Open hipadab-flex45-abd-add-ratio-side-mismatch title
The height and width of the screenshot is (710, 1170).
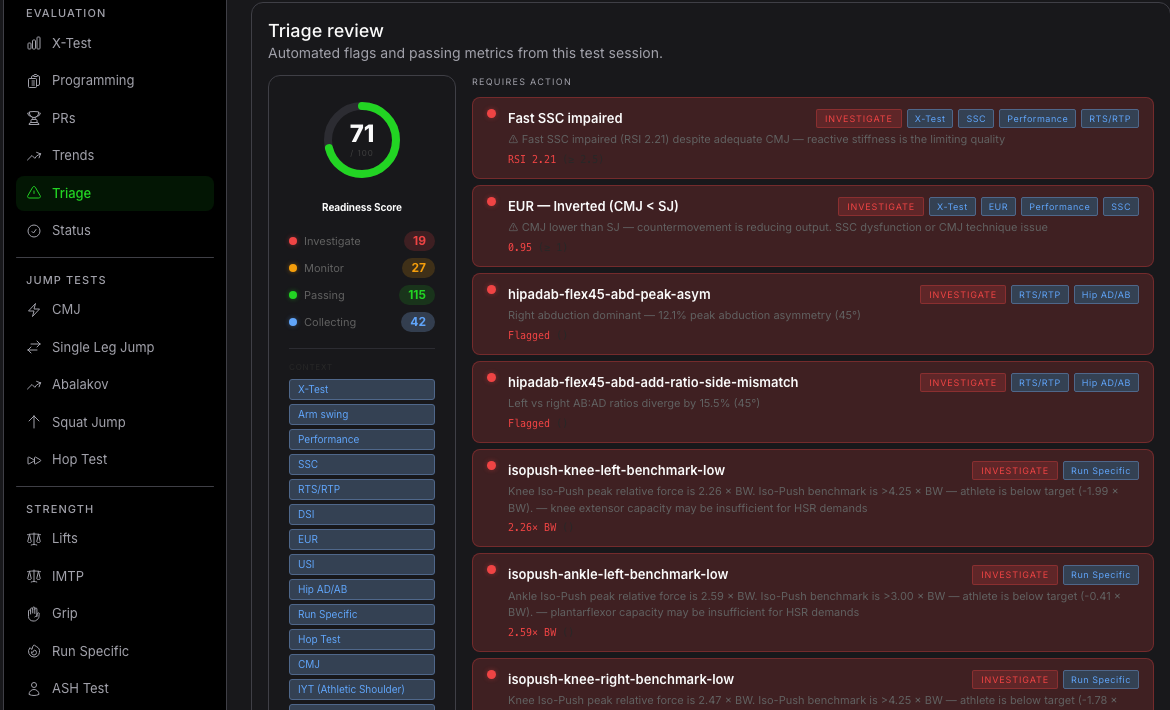click(x=653, y=383)
